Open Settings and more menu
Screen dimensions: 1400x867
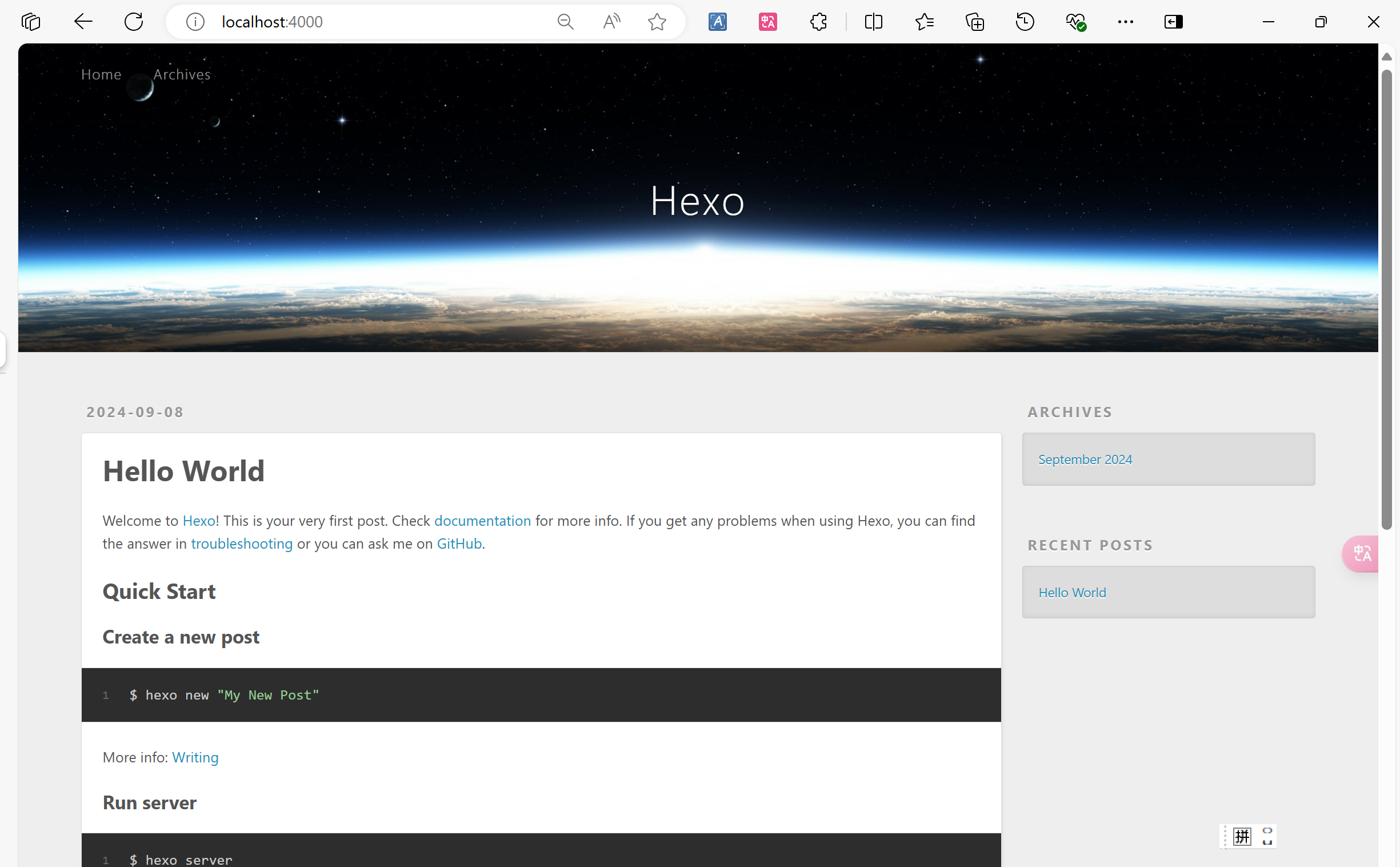pos(1125,22)
